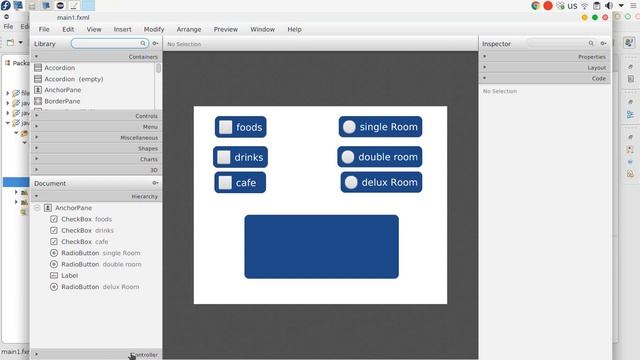Click the Library search magnifier icon

(x=143, y=43)
